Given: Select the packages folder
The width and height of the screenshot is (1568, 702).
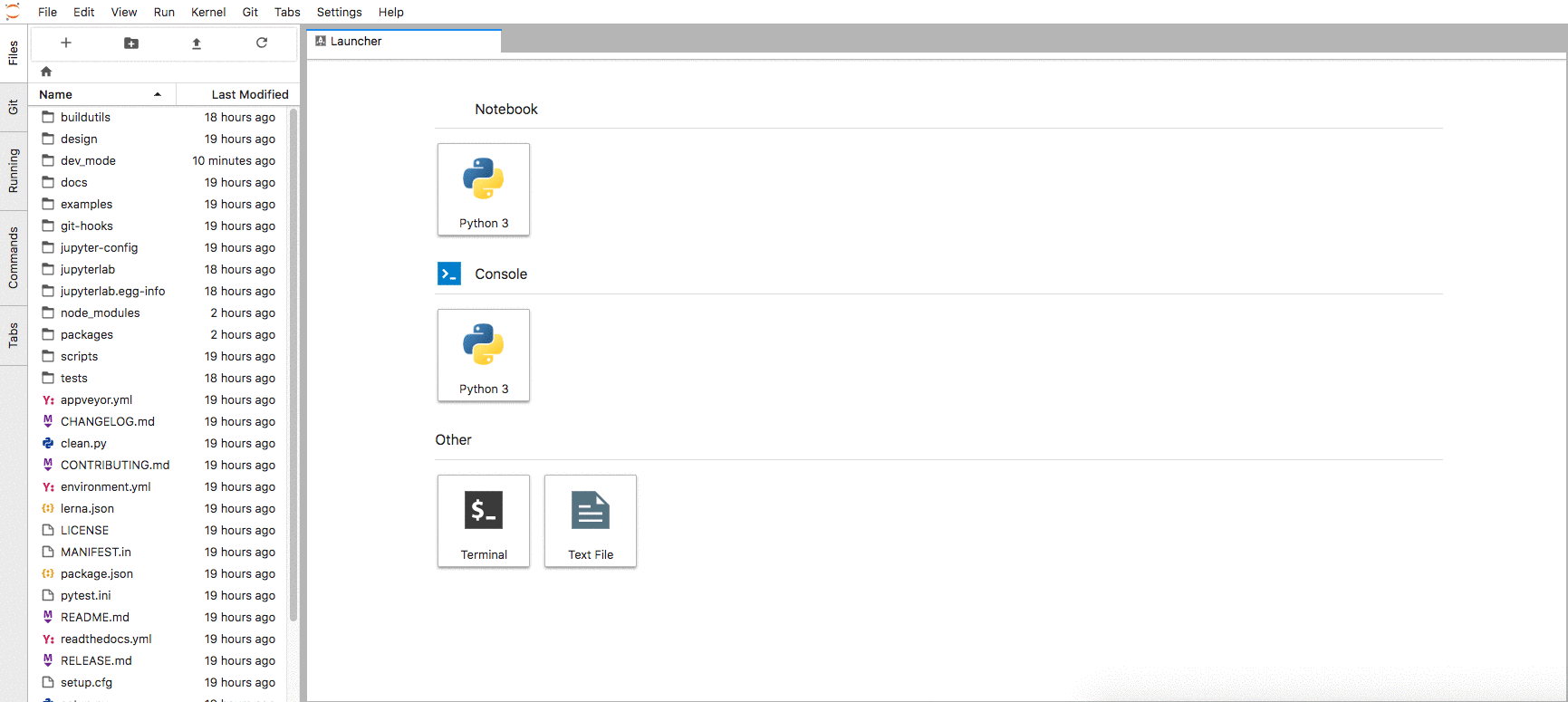Looking at the screenshot, I should click(158, 334).
